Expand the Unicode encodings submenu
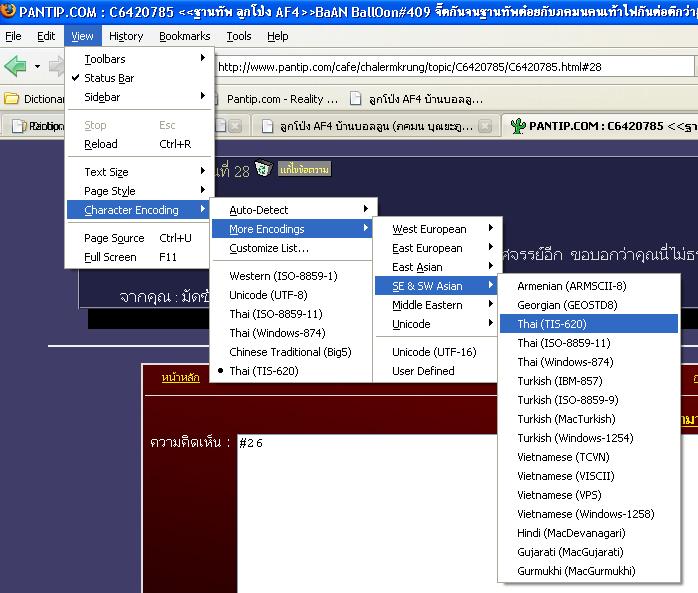 [437, 324]
